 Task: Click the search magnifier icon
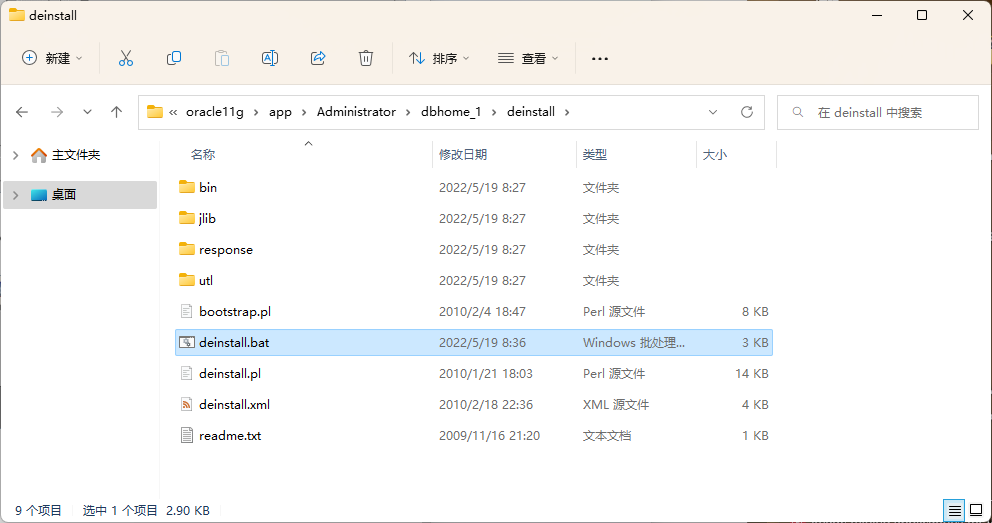798,112
